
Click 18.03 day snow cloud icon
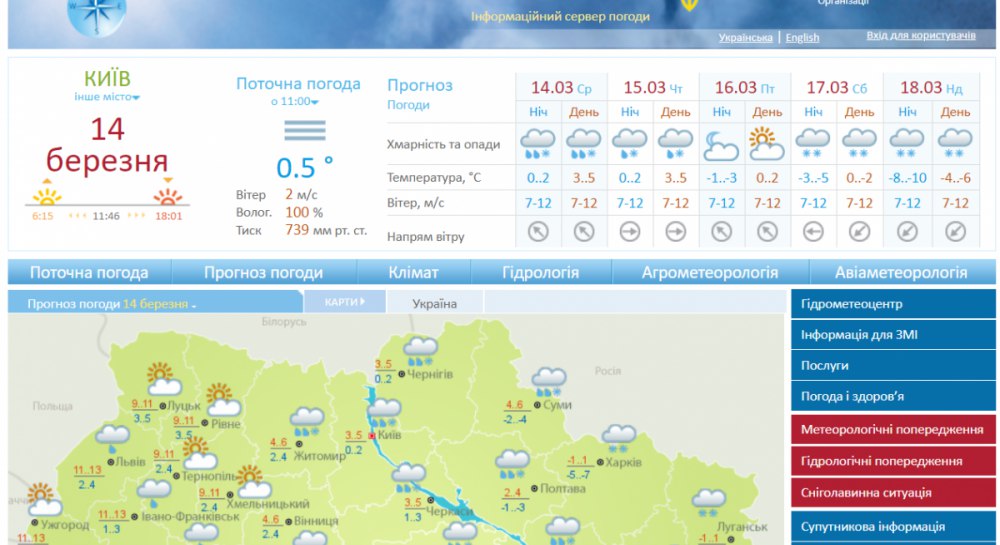(955, 144)
